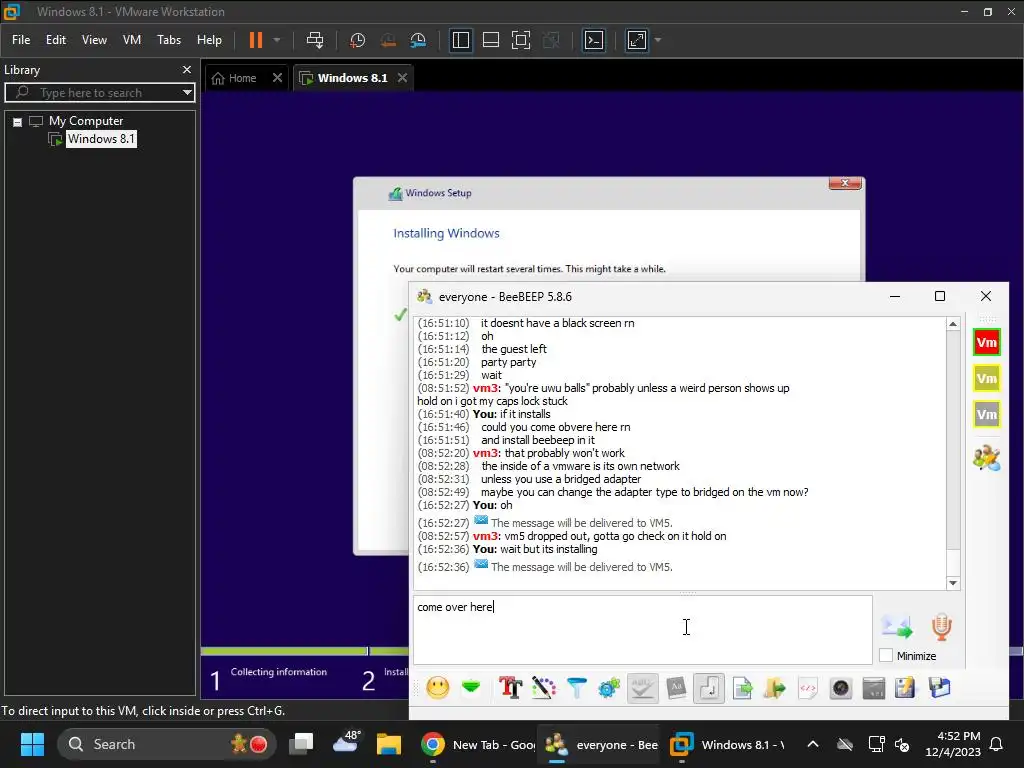Click the paste as source code icon
1024x768 pixels.
[808, 688]
